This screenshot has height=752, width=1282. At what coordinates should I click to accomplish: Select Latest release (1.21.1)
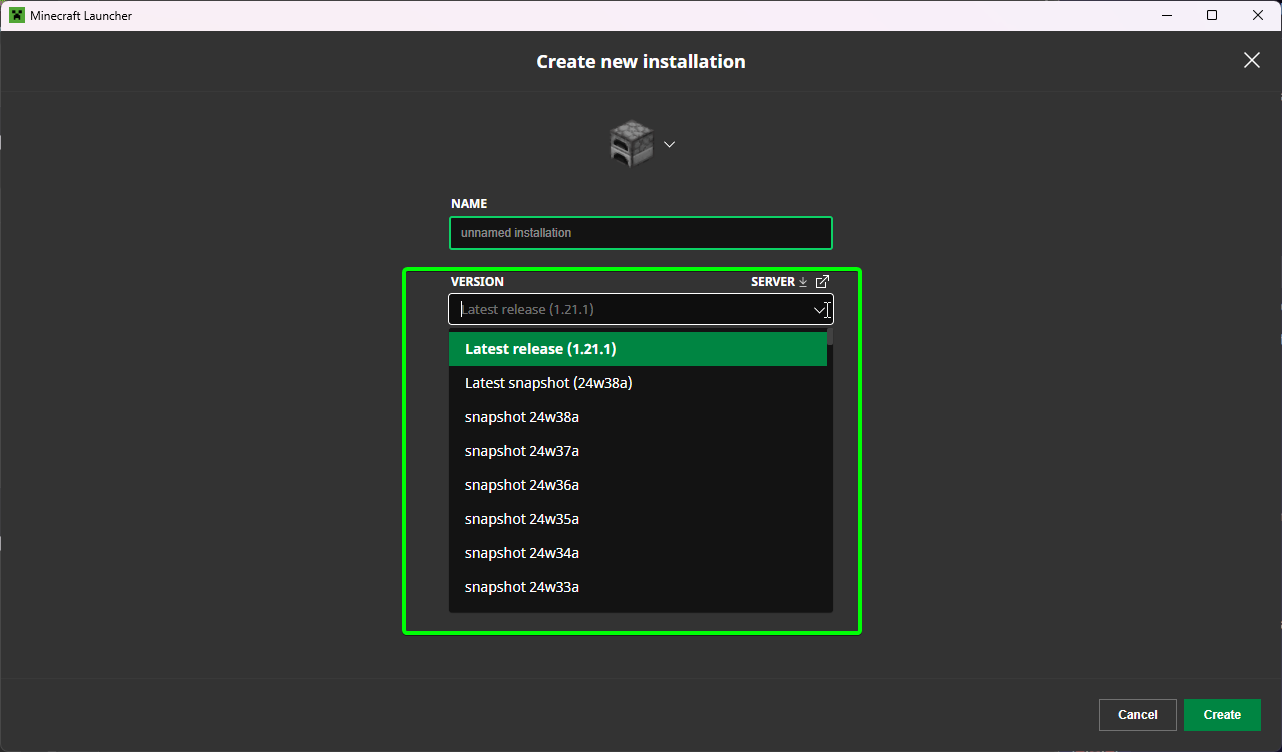(x=638, y=349)
